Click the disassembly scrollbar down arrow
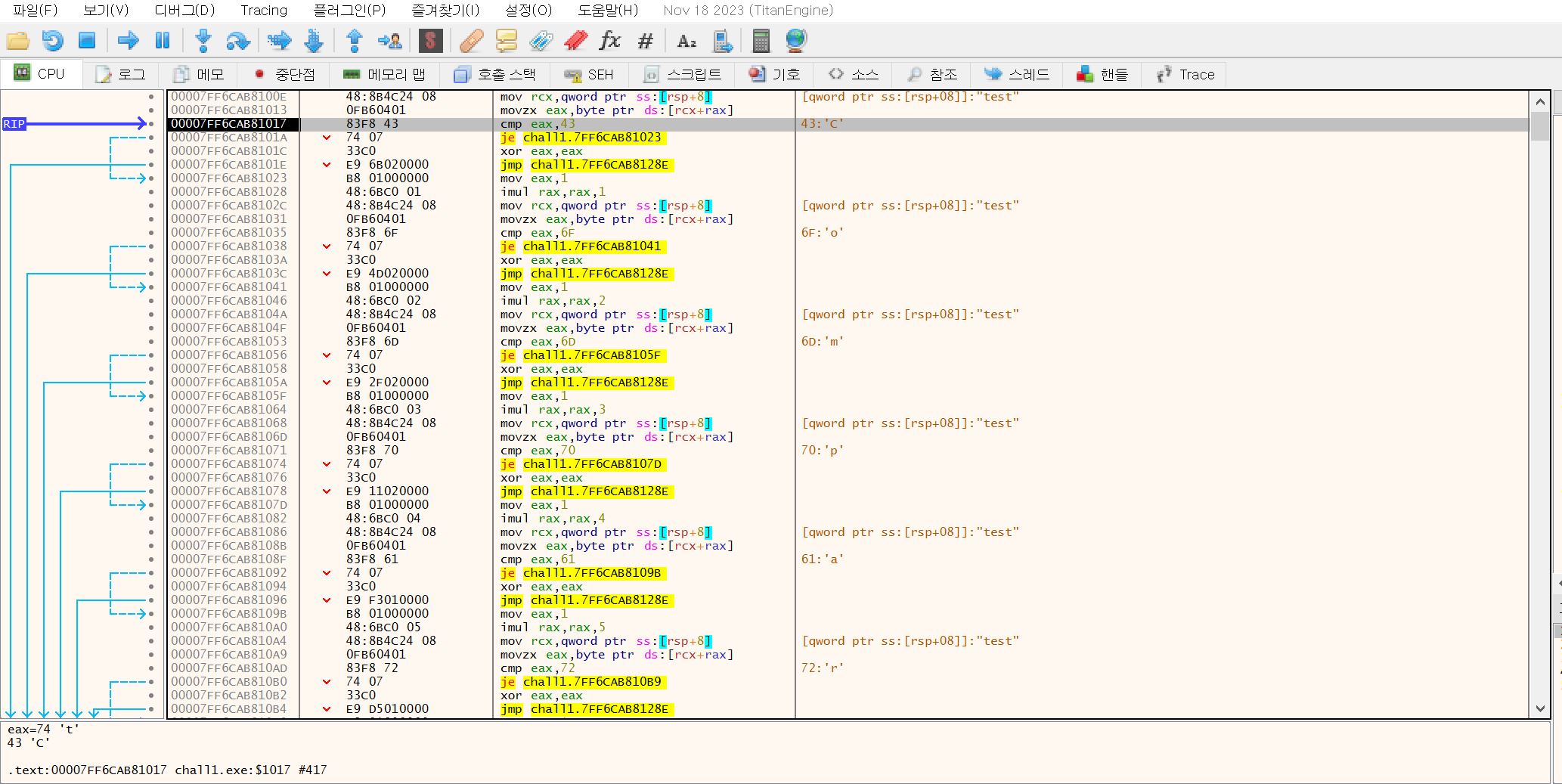 1540,709
